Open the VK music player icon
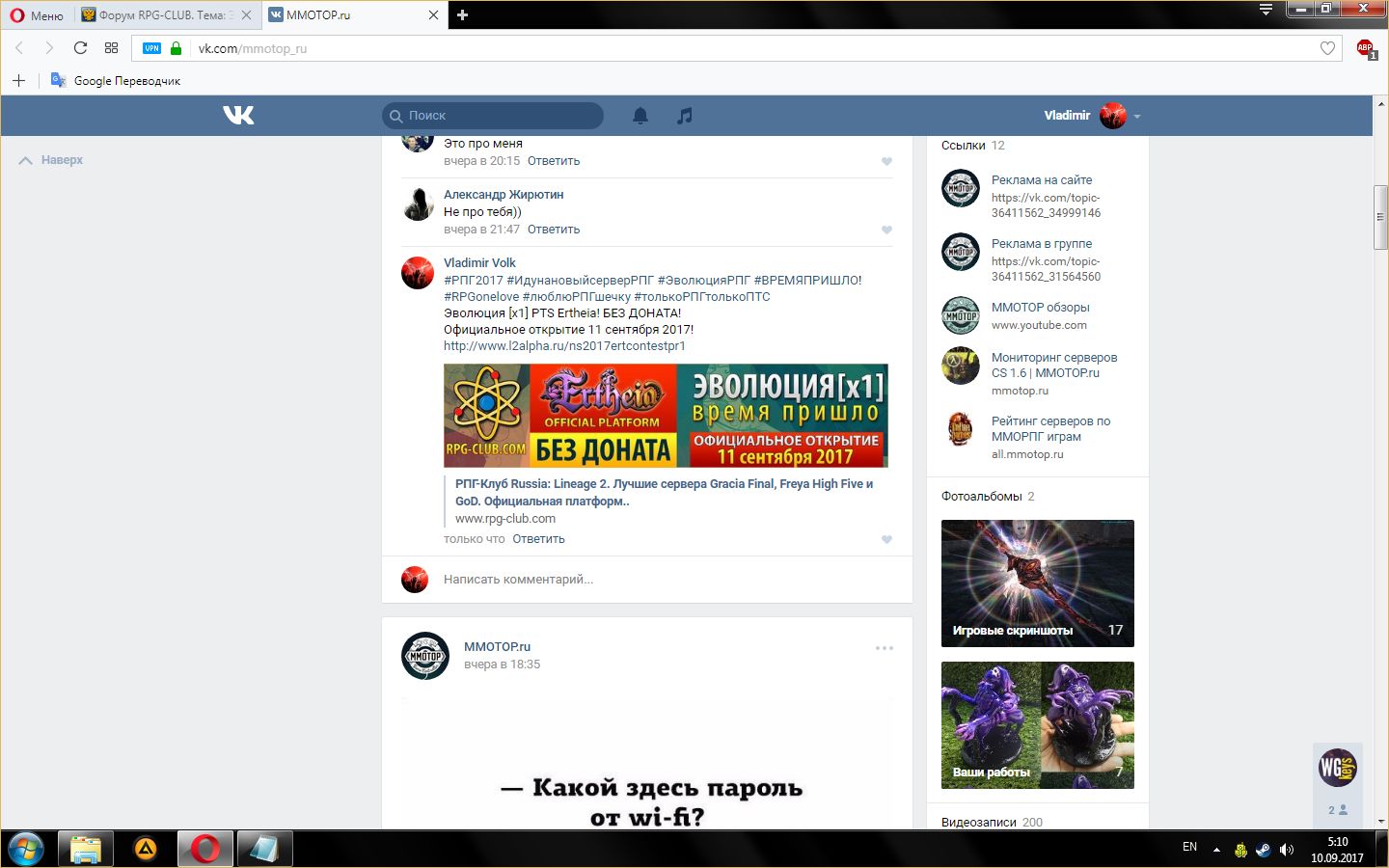The width and height of the screenshot is (1389, 868). [685, 116]
